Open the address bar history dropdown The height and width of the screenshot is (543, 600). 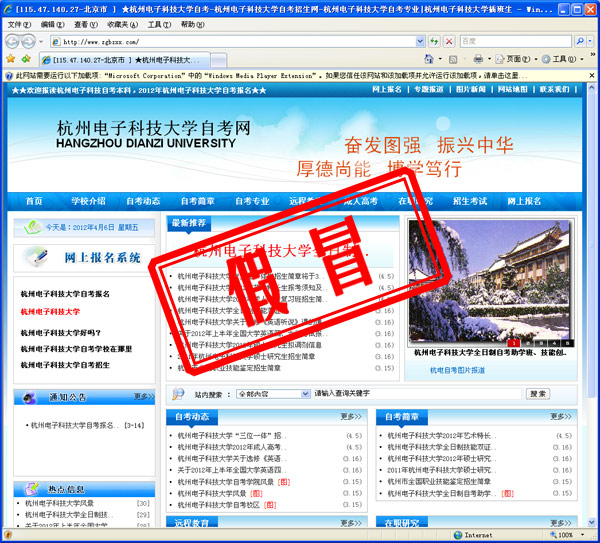(420, 41)
